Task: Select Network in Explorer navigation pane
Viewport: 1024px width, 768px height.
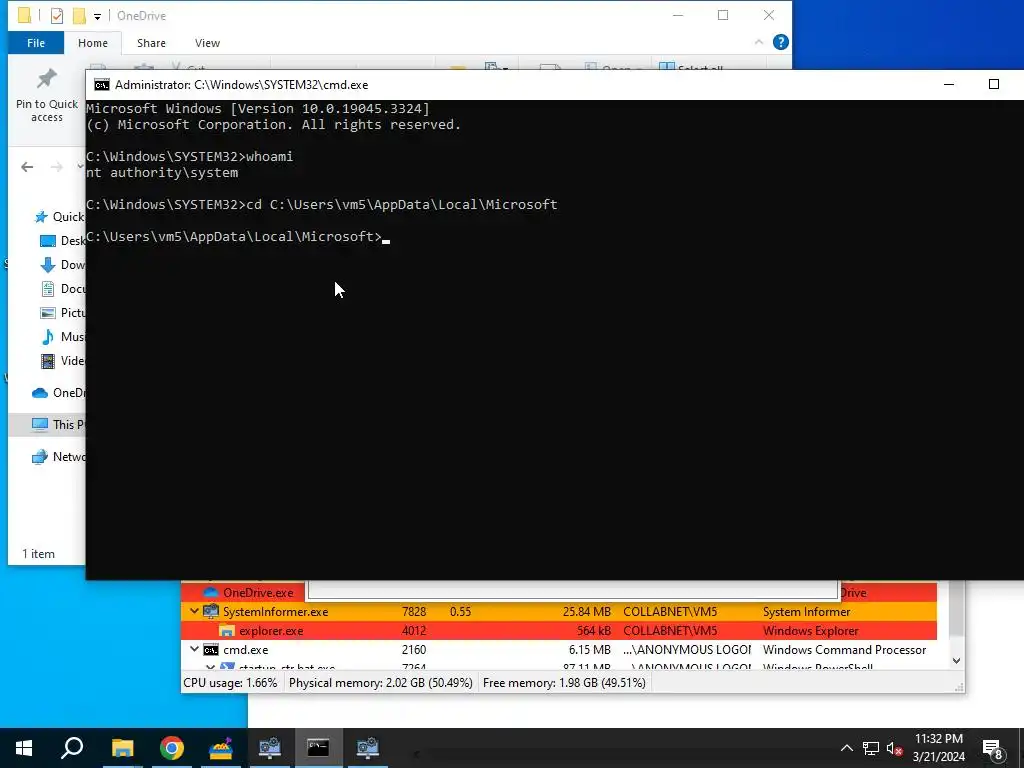Action: pyautogui.click(x=59, y=456)
